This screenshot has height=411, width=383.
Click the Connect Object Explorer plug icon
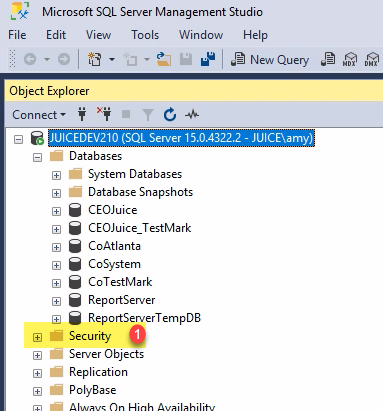pyautogui.click(x=82, y=114)
